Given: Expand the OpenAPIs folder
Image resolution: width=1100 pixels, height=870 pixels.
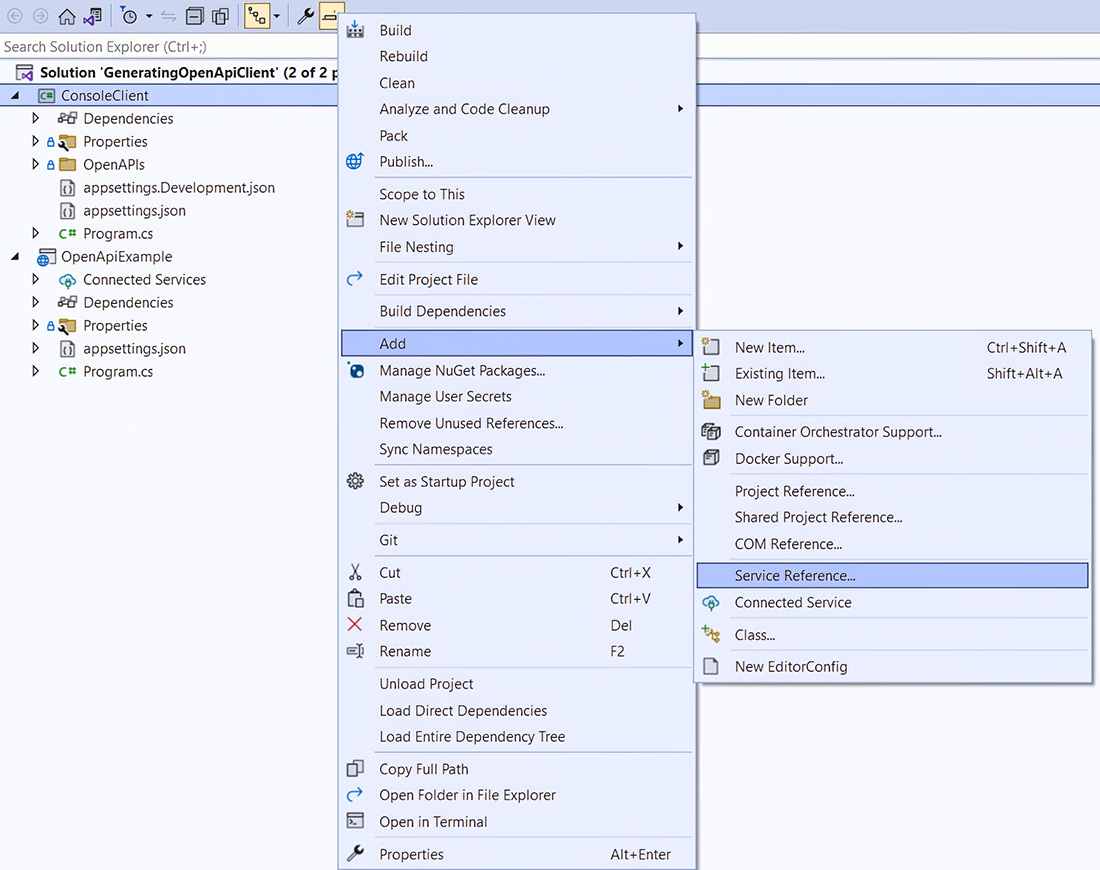Looking at the screenshot, I should tap(35, 164).
